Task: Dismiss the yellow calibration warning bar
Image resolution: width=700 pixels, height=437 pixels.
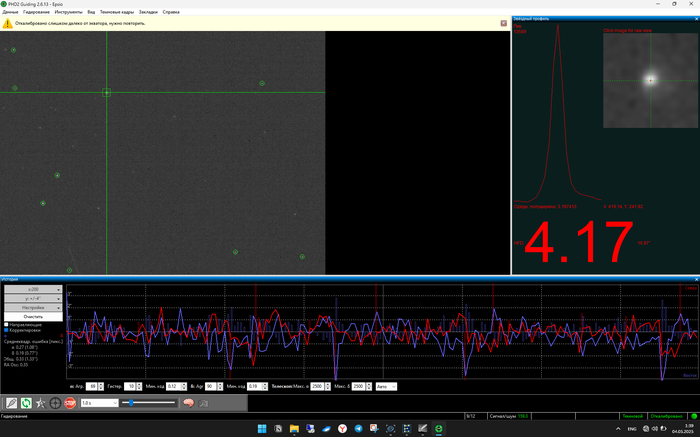Action: pyautogui.click(x=502, y=23)
